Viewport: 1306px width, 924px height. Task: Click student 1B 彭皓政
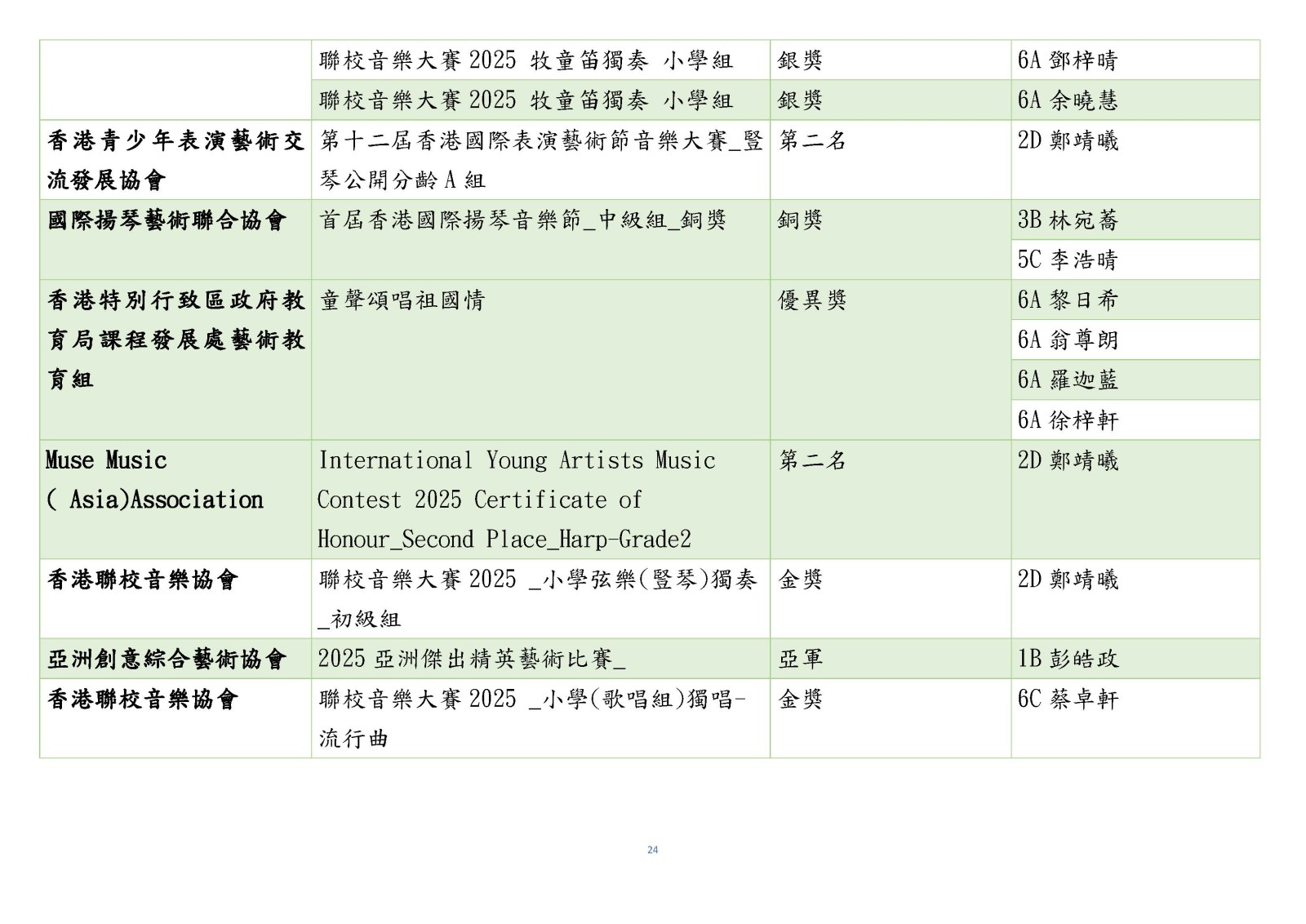pyautogui.click(x=1067, y=659)
